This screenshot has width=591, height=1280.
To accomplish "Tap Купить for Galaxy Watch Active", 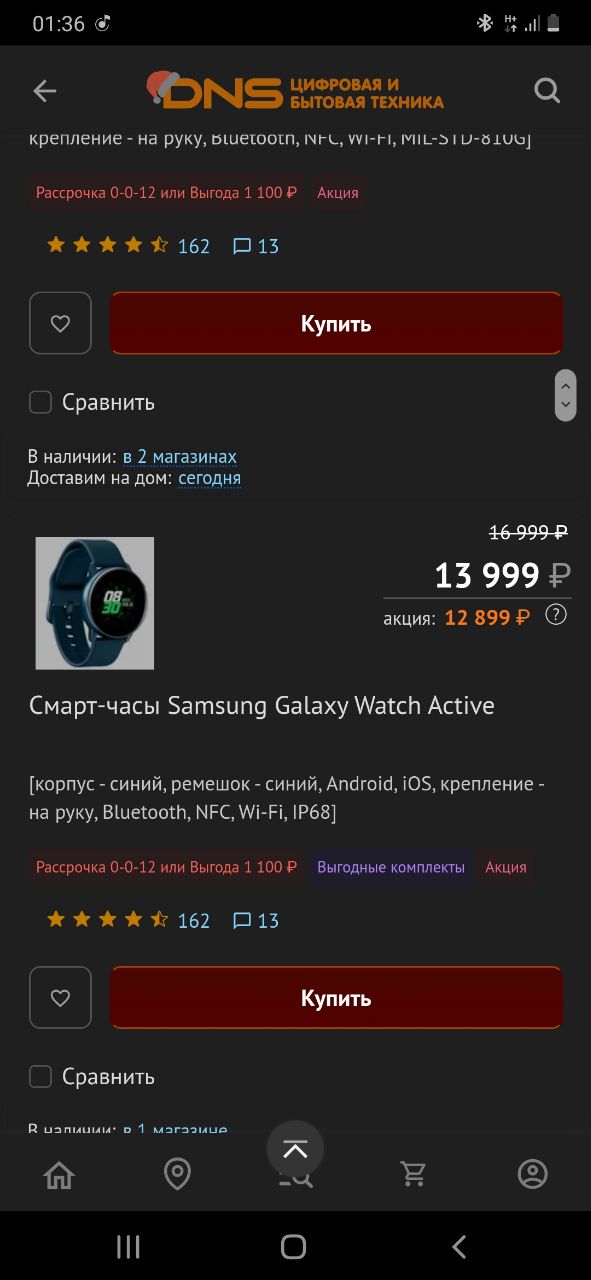I will point(337,997).
